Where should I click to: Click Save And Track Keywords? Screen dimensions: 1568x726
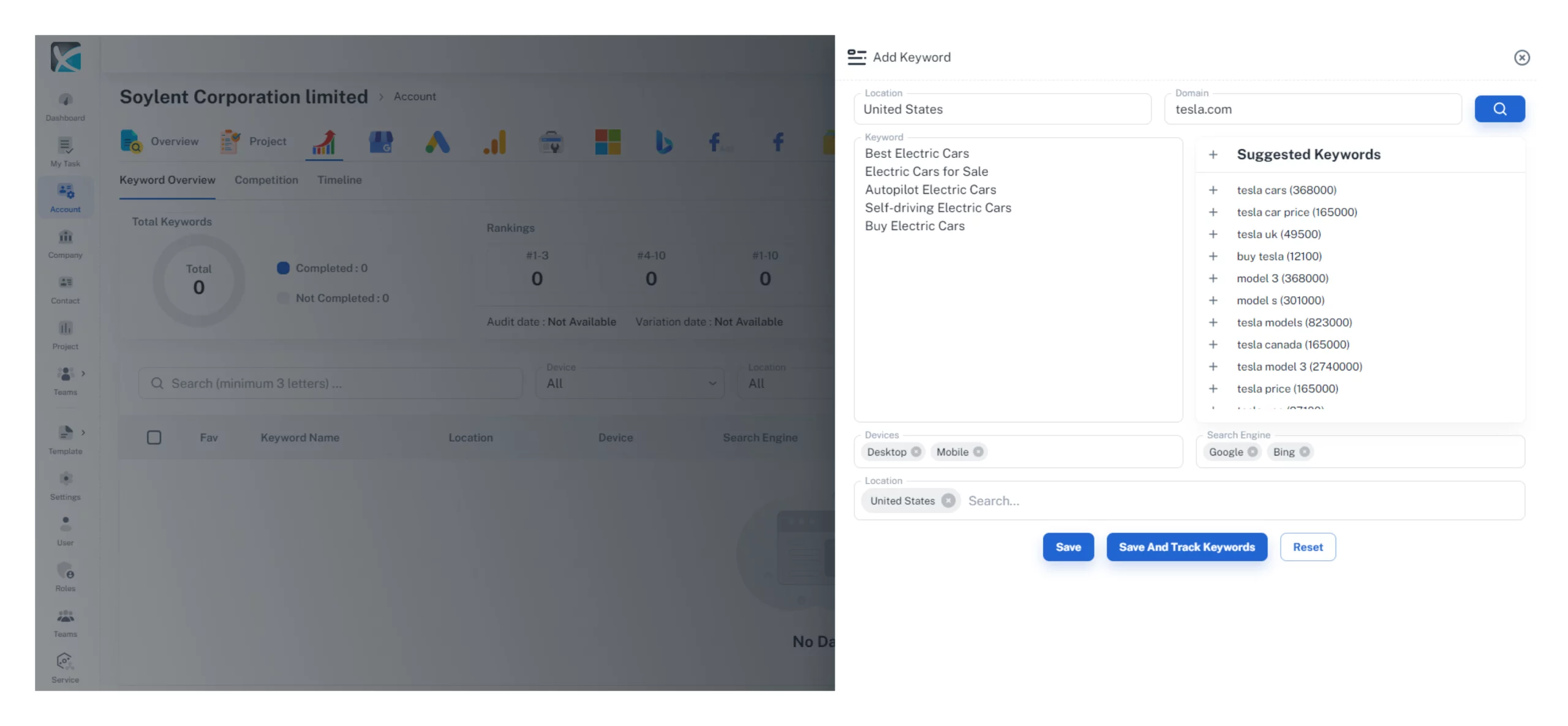coord(1187,547)
